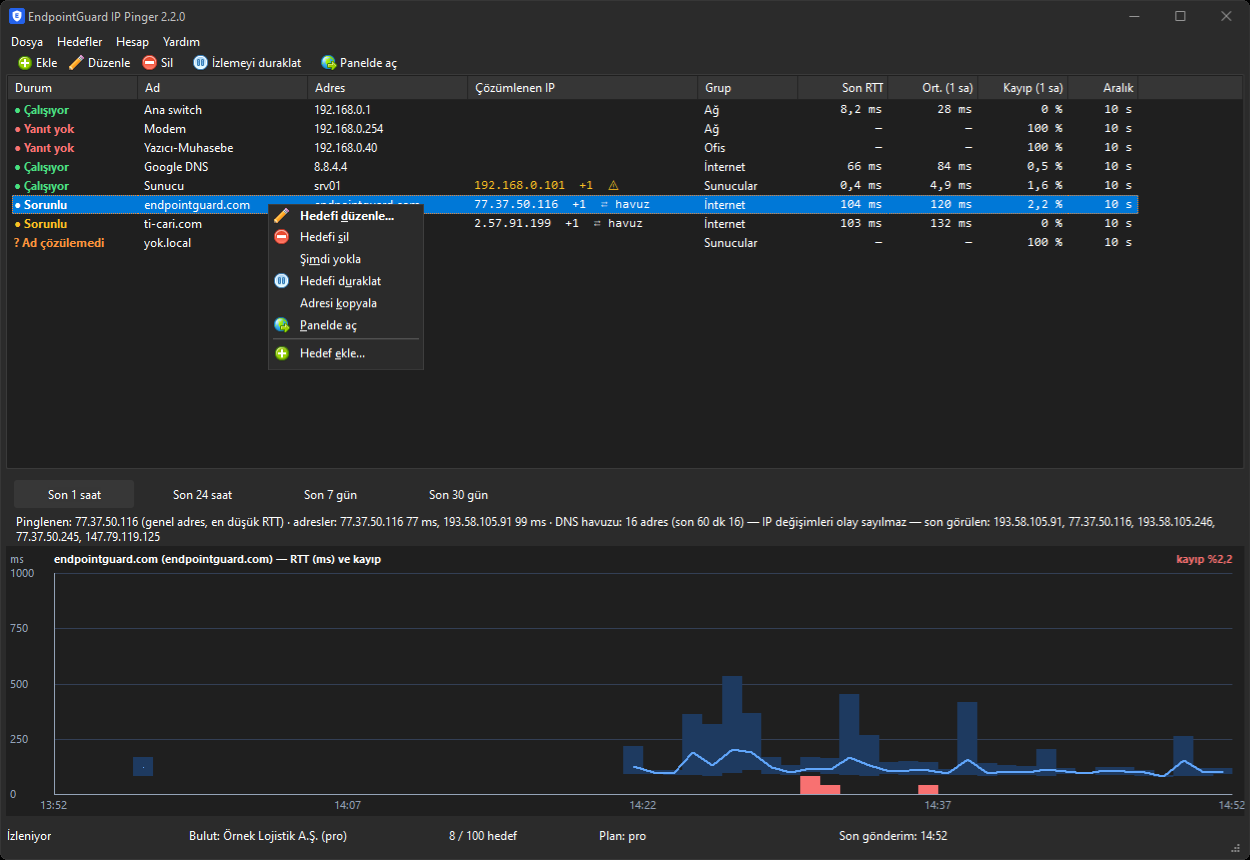Click the red Sil delete toolbar icon
This screenshot has height=860, width=1250.
coord(150,63)
